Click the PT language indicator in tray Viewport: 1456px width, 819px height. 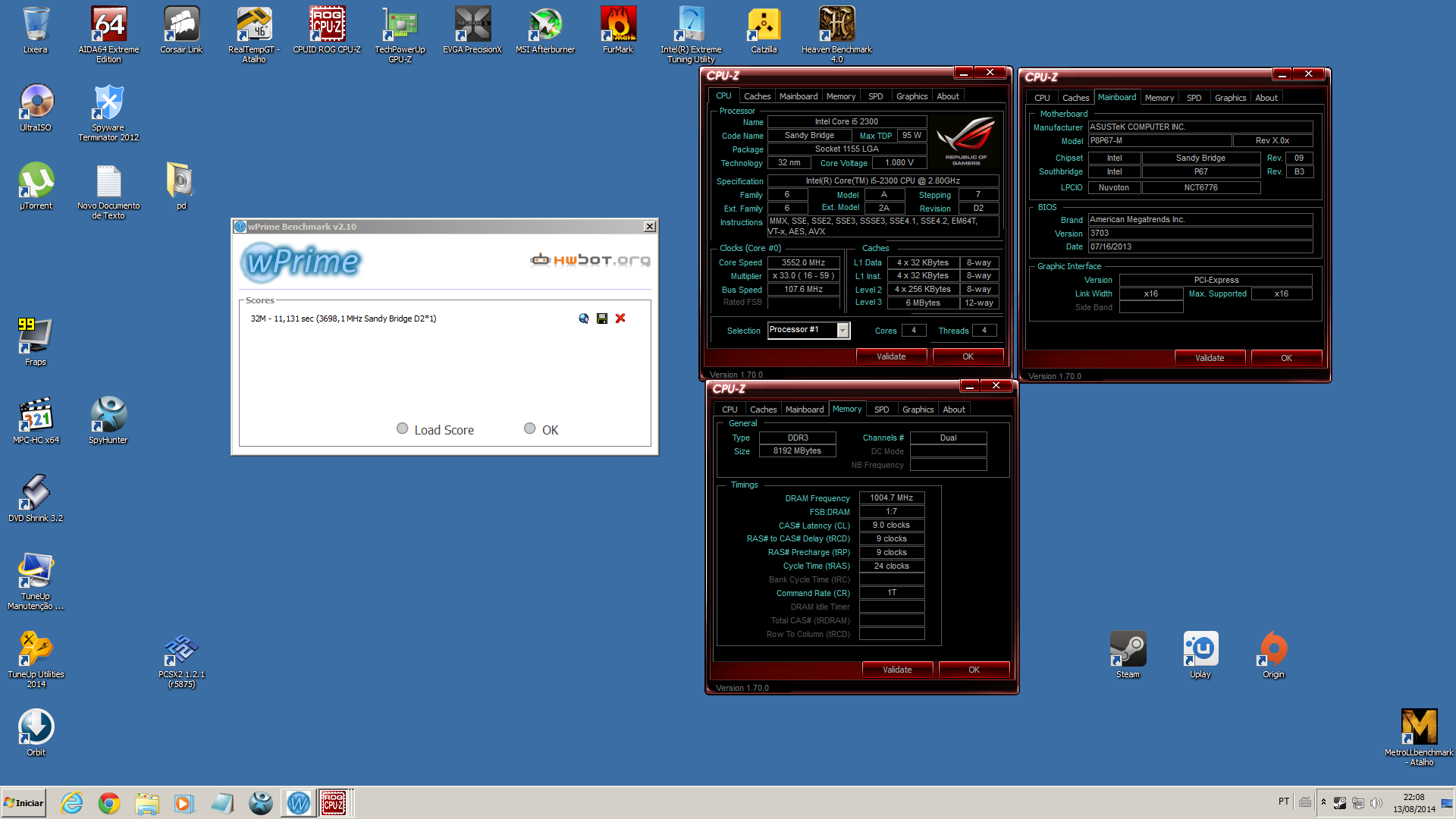(1283, 802)
